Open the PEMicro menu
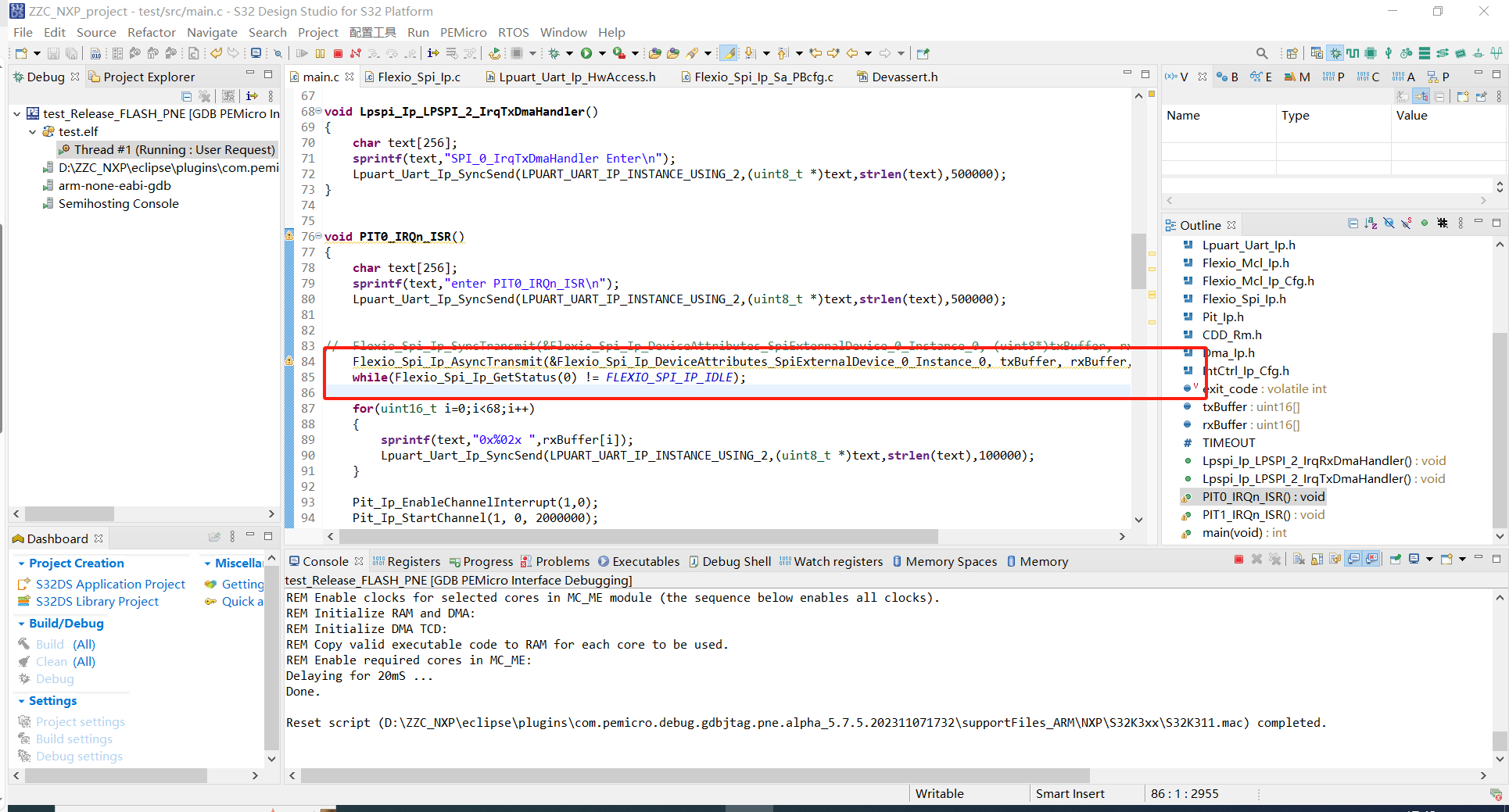The width and height of the screenshot is (1509, 812). pos(463,32)
